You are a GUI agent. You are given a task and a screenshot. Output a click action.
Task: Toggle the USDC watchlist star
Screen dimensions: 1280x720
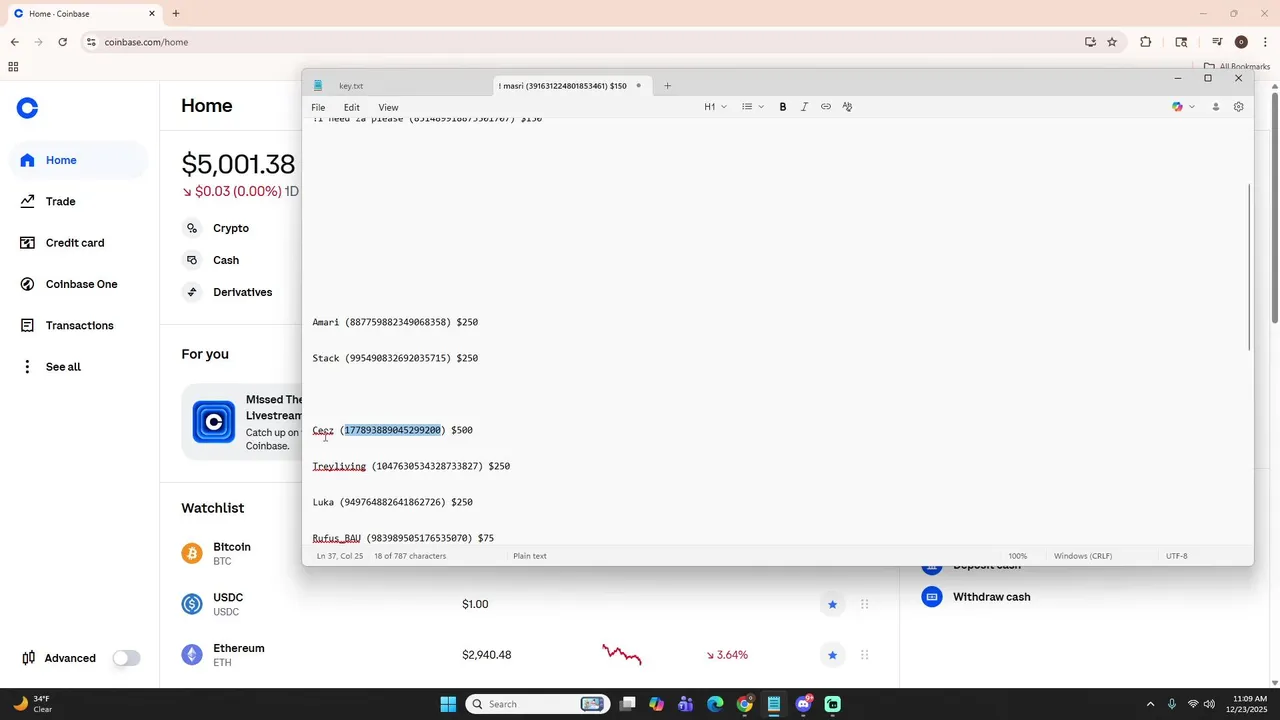click(x=832, y=604)
